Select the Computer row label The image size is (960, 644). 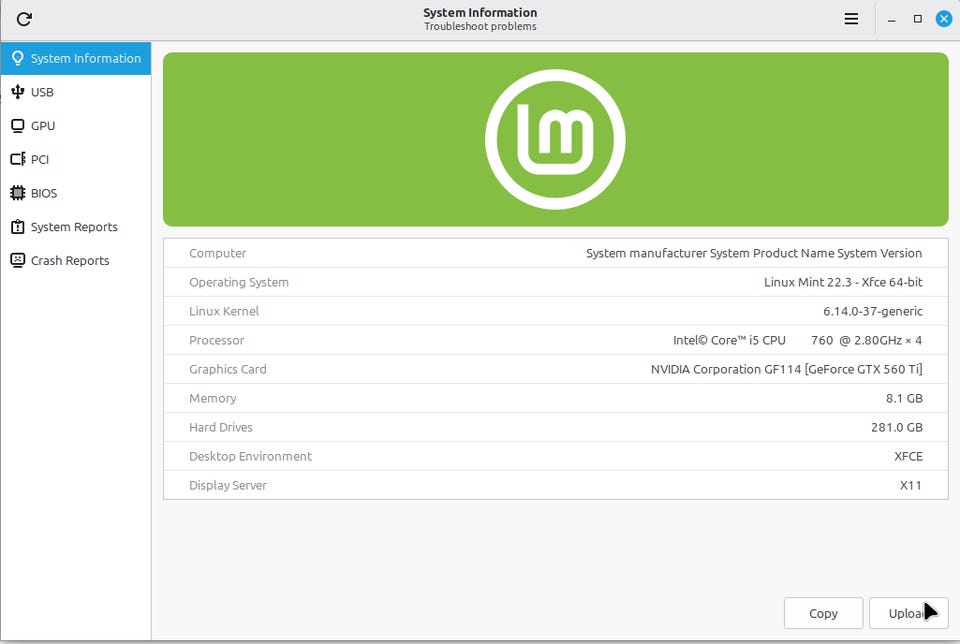[217, 253]
